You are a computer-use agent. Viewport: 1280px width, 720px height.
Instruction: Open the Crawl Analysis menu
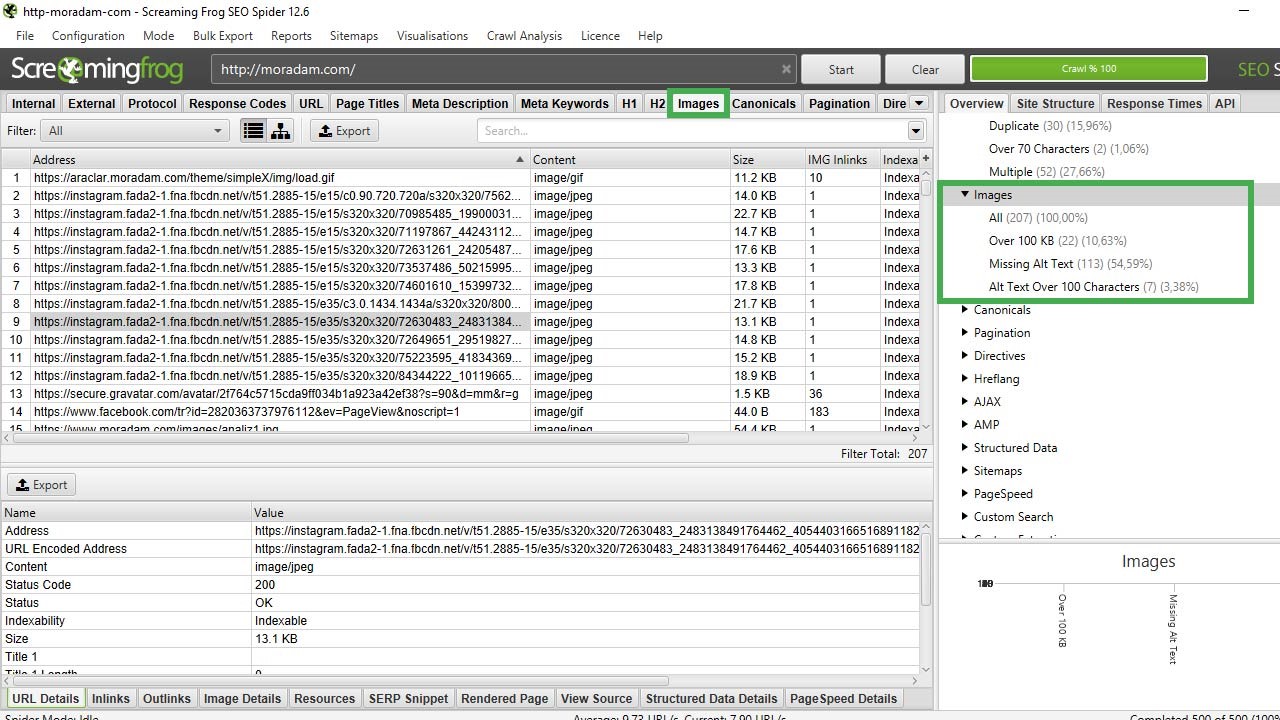[x=524, y=35]
